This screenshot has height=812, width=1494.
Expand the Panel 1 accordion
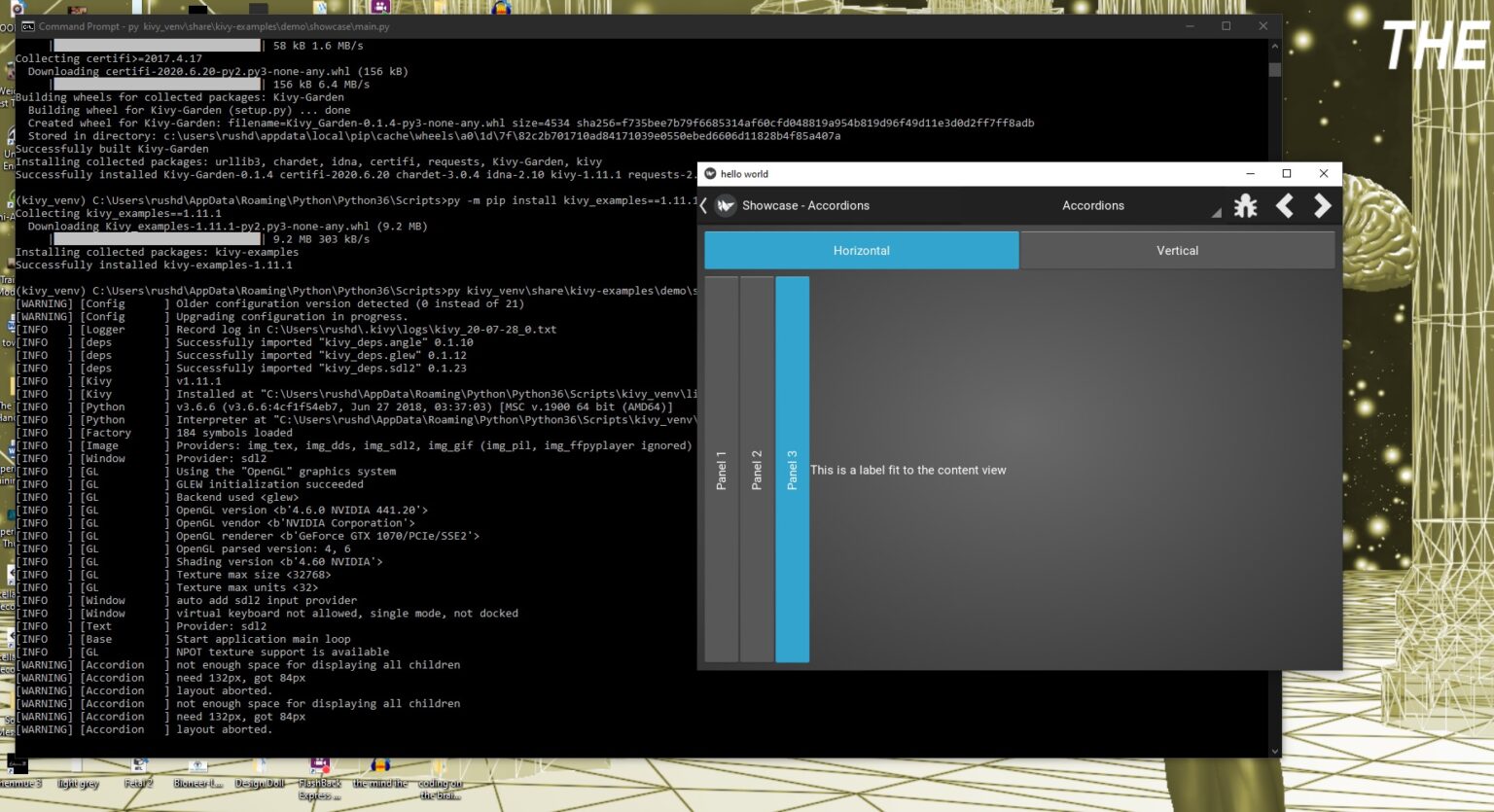[x=721, y=470]
